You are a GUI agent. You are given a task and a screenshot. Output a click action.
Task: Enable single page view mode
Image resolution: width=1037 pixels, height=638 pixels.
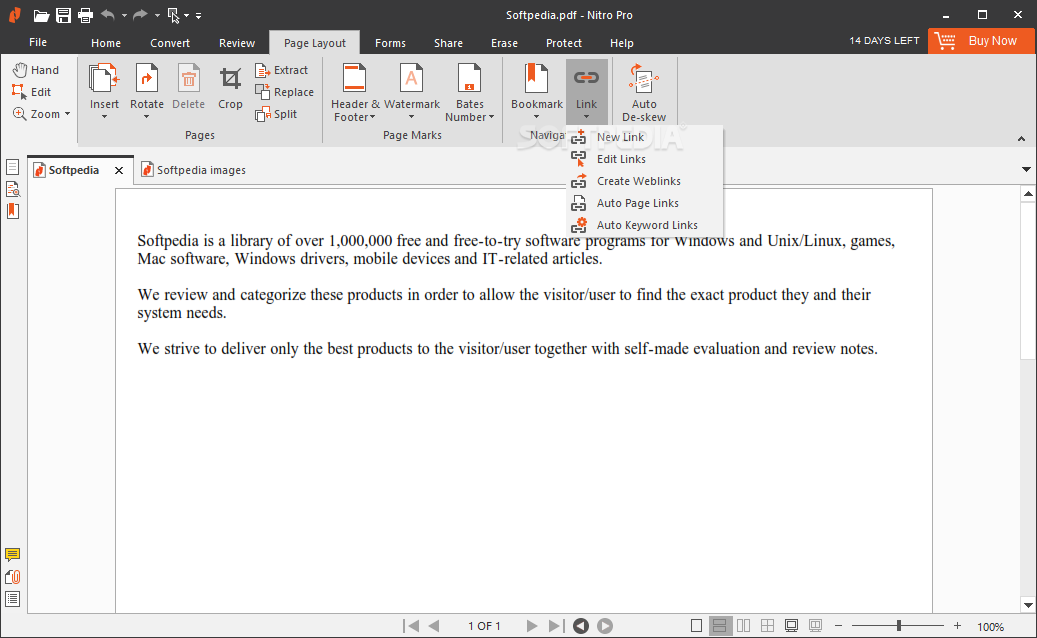697,626
